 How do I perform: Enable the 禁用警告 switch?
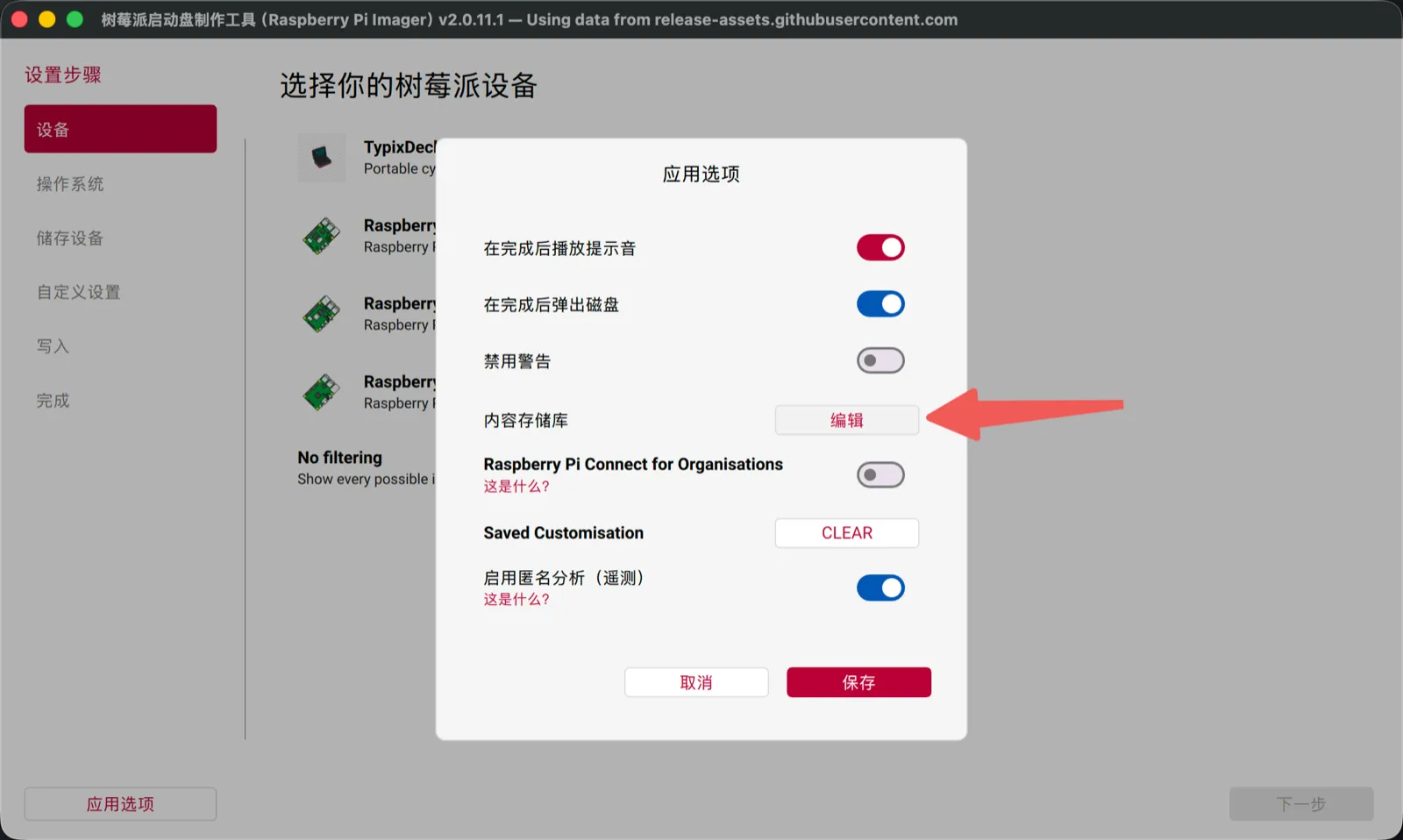click(x=880, y=360)
